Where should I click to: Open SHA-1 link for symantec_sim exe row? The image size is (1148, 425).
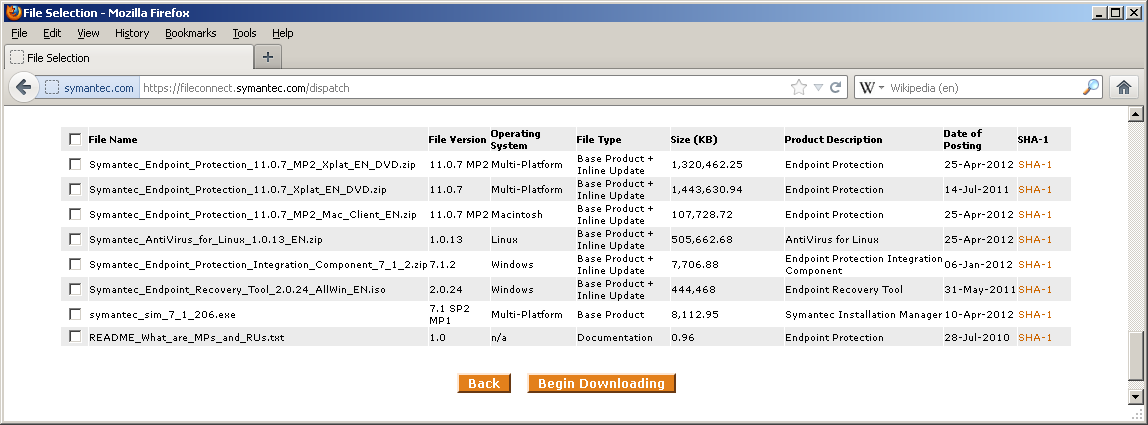click(1035, 314)
